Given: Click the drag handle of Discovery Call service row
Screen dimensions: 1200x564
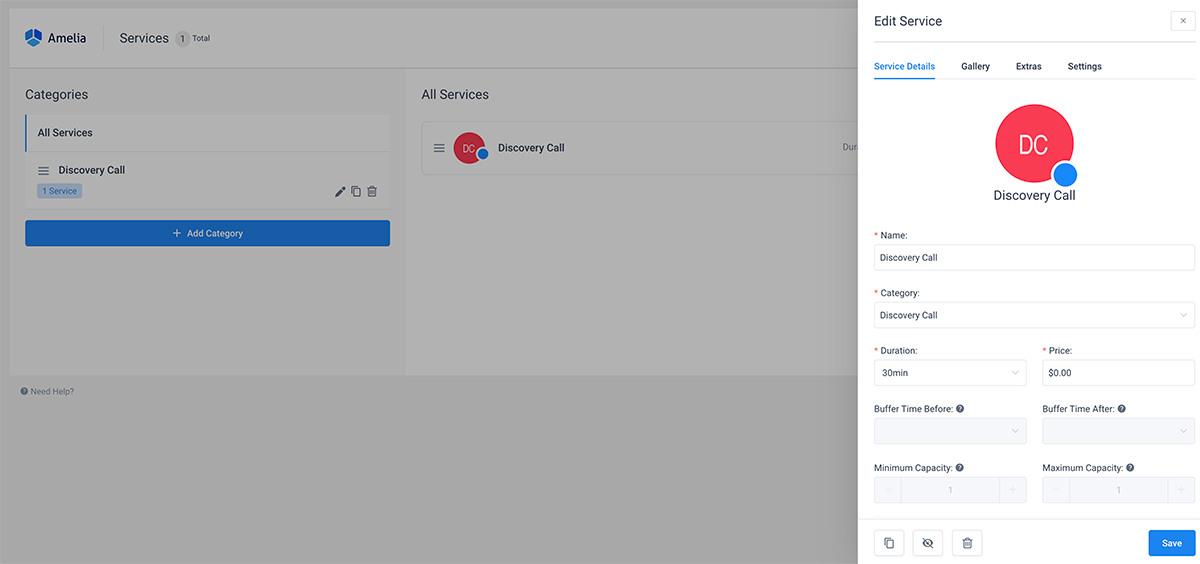Looking at the screenshot, I should point(439,148).
